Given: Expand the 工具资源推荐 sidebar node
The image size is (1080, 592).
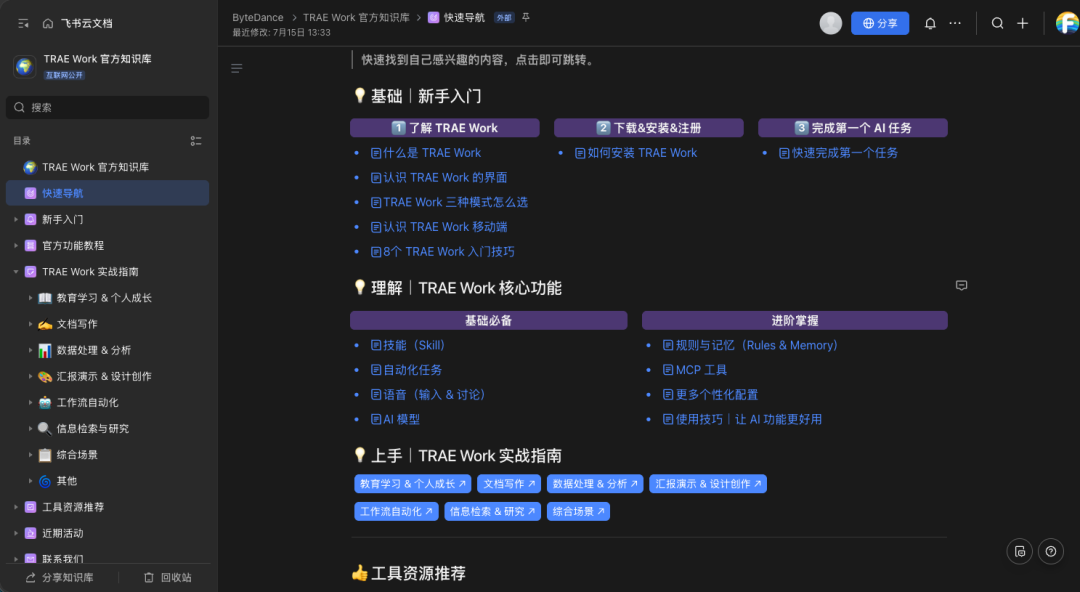Looking at the screenshot, I should point(16,507).
